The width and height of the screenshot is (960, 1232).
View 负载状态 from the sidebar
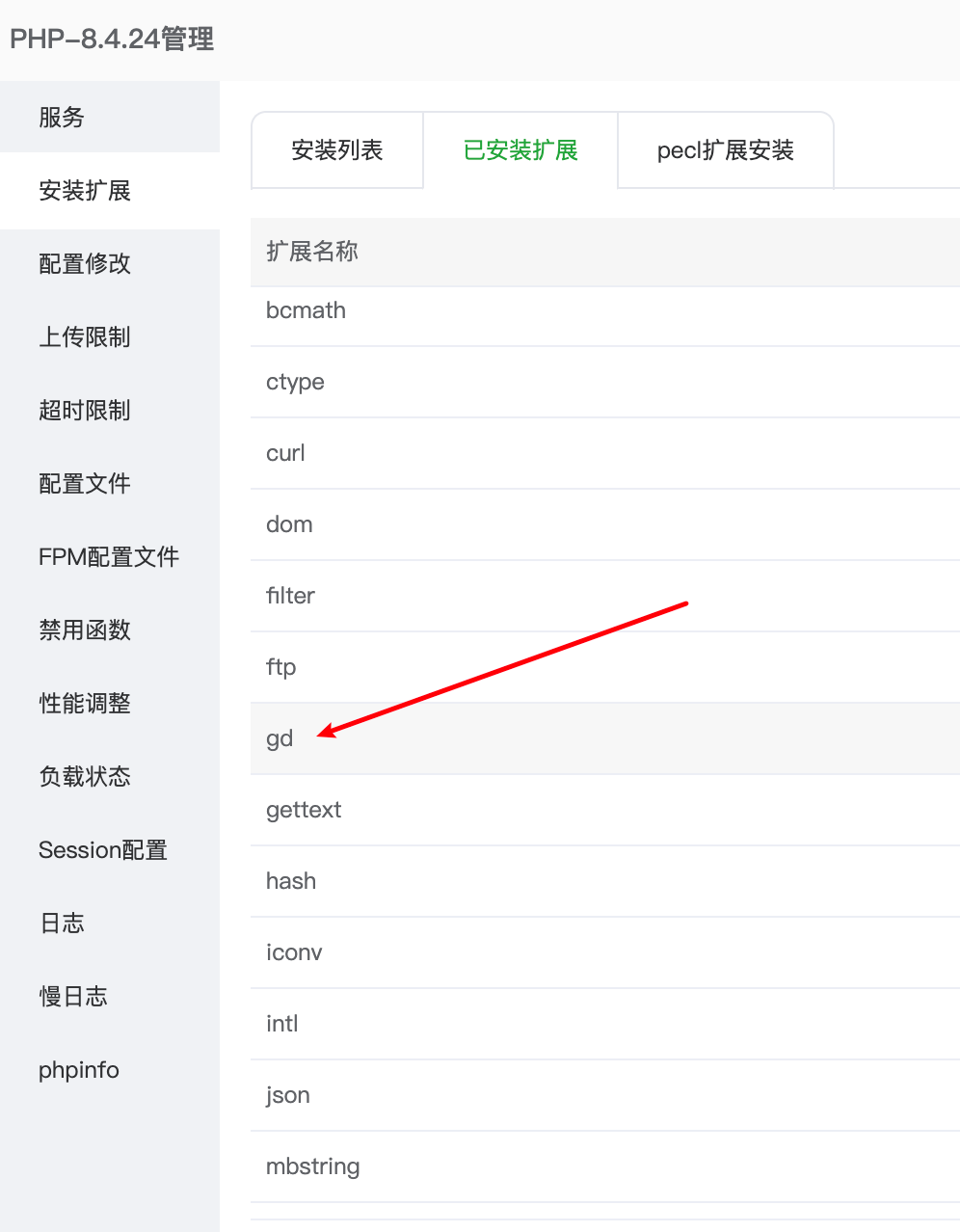click(110, 777)
